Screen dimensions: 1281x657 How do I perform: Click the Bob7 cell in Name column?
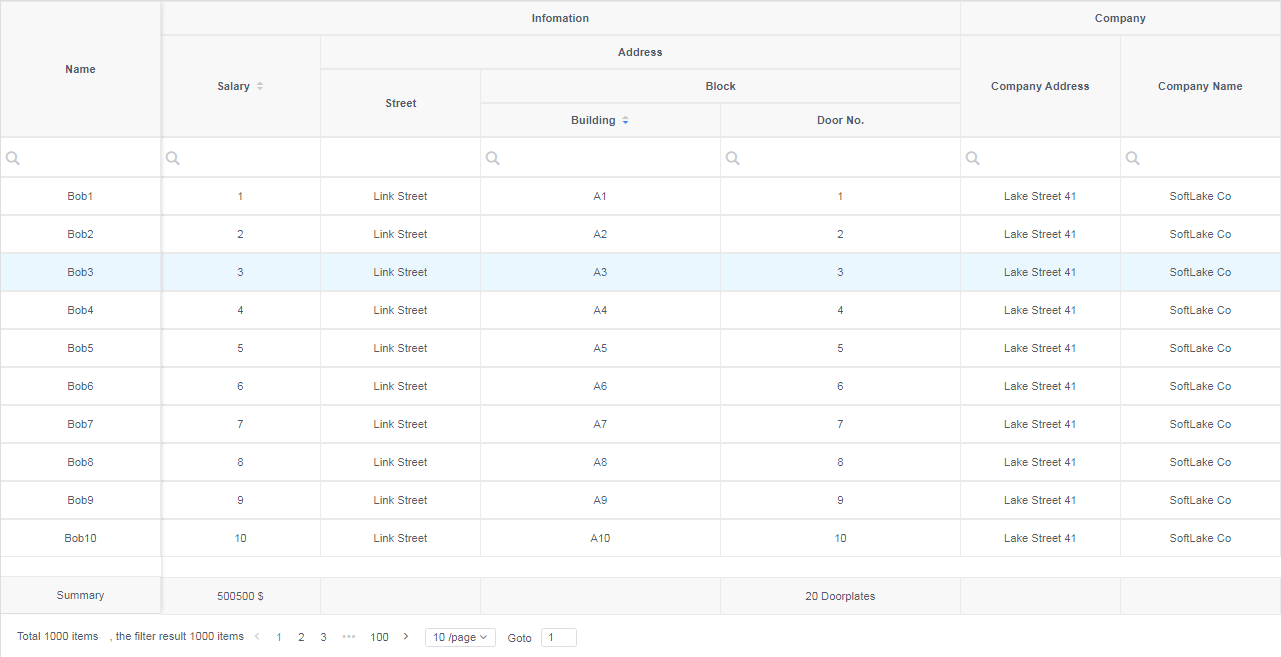pyautogui.click(x=80, y=425)
